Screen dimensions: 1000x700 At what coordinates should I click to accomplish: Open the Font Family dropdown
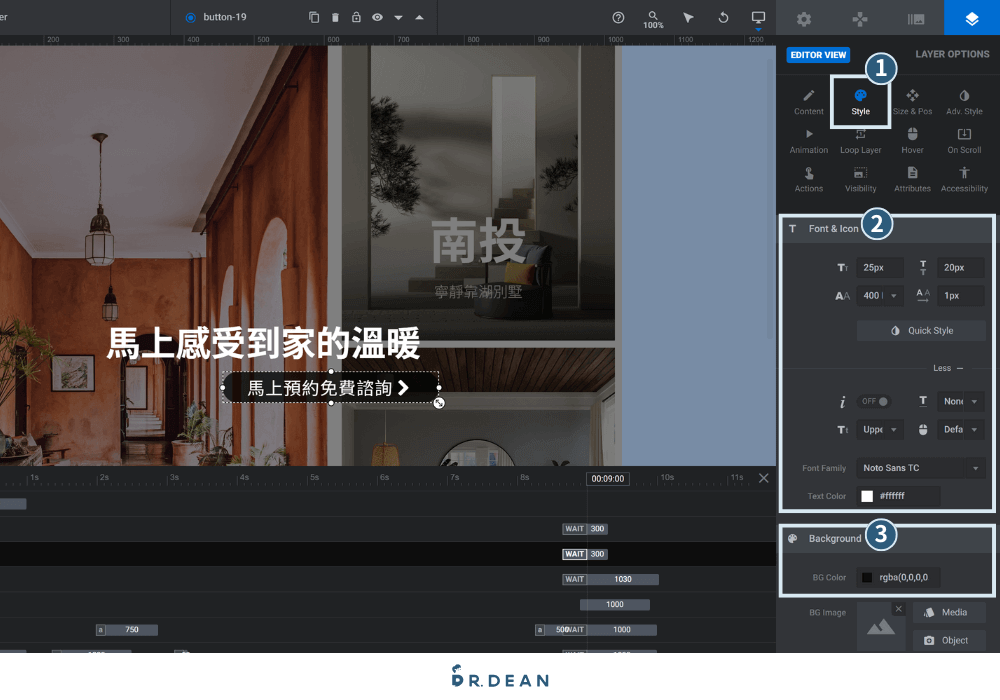point(920,467)
